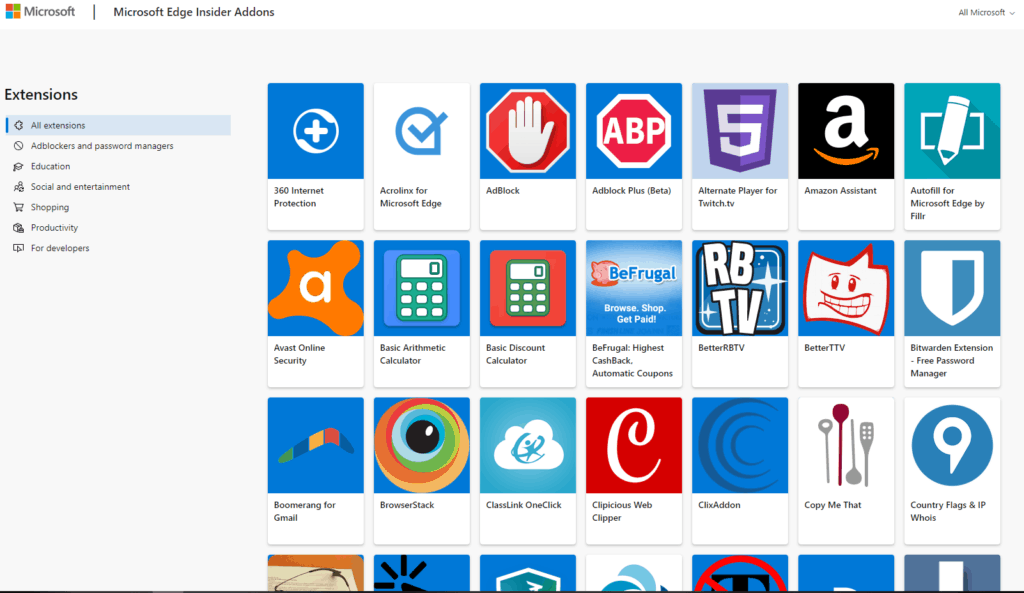Open the Acrolinx for Microsoft Edge icon

pos(422,131)
